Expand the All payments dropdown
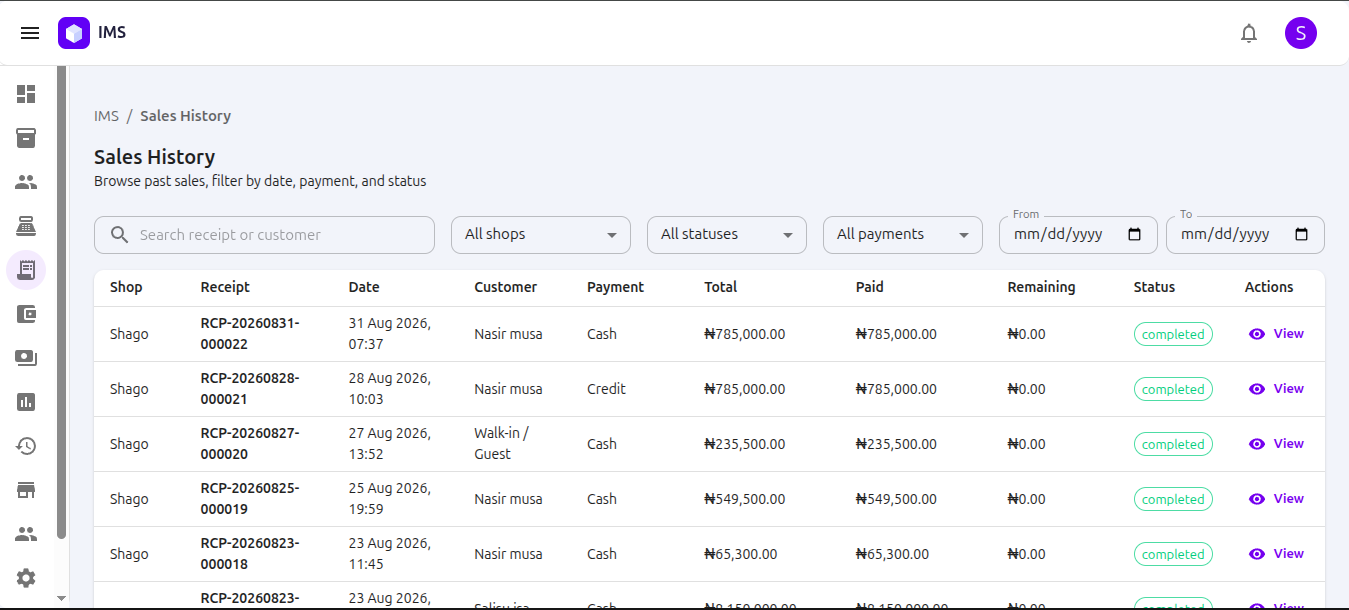Image resolution: width=1349 pixels, height=610 pixels. 903,235
